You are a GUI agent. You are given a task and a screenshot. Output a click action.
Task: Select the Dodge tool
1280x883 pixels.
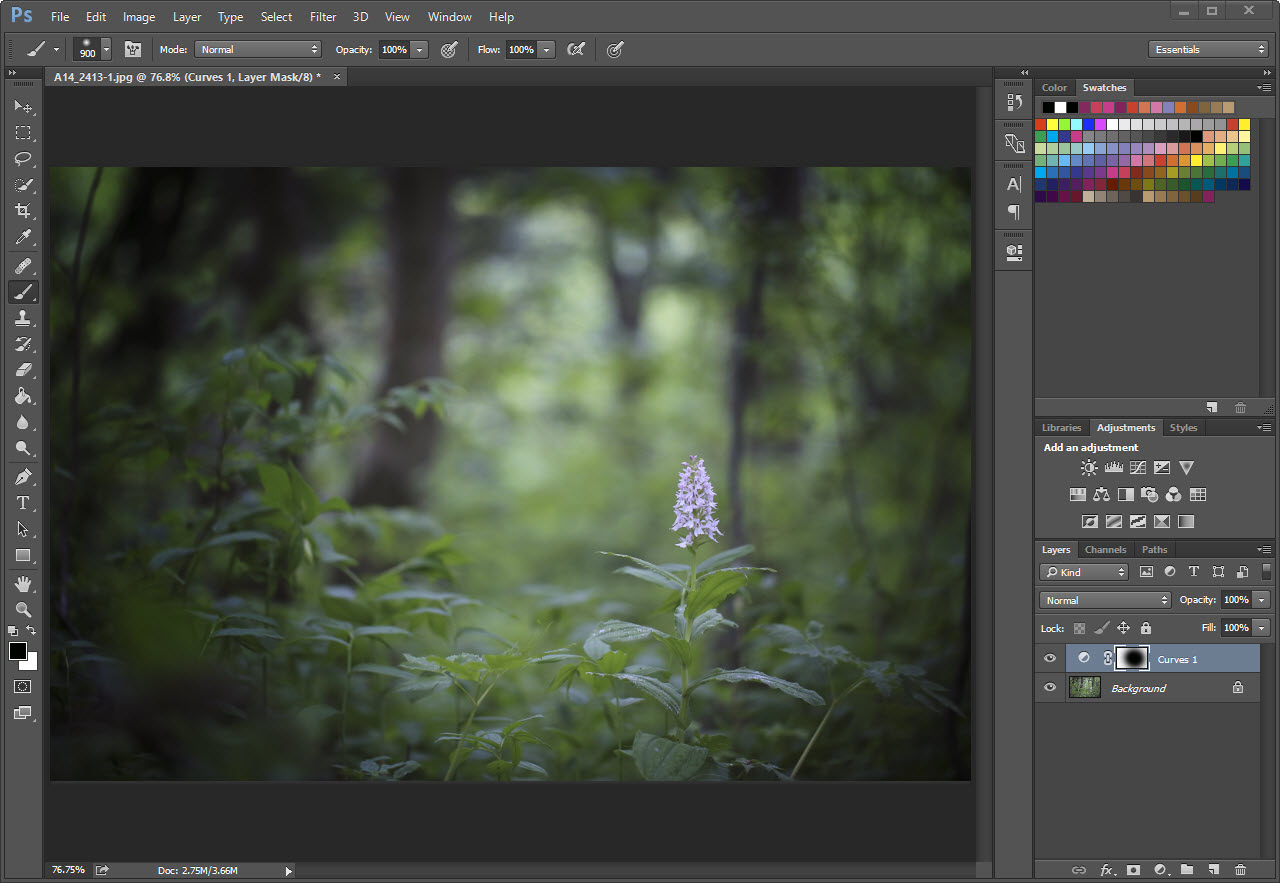[x=23, y=448]
